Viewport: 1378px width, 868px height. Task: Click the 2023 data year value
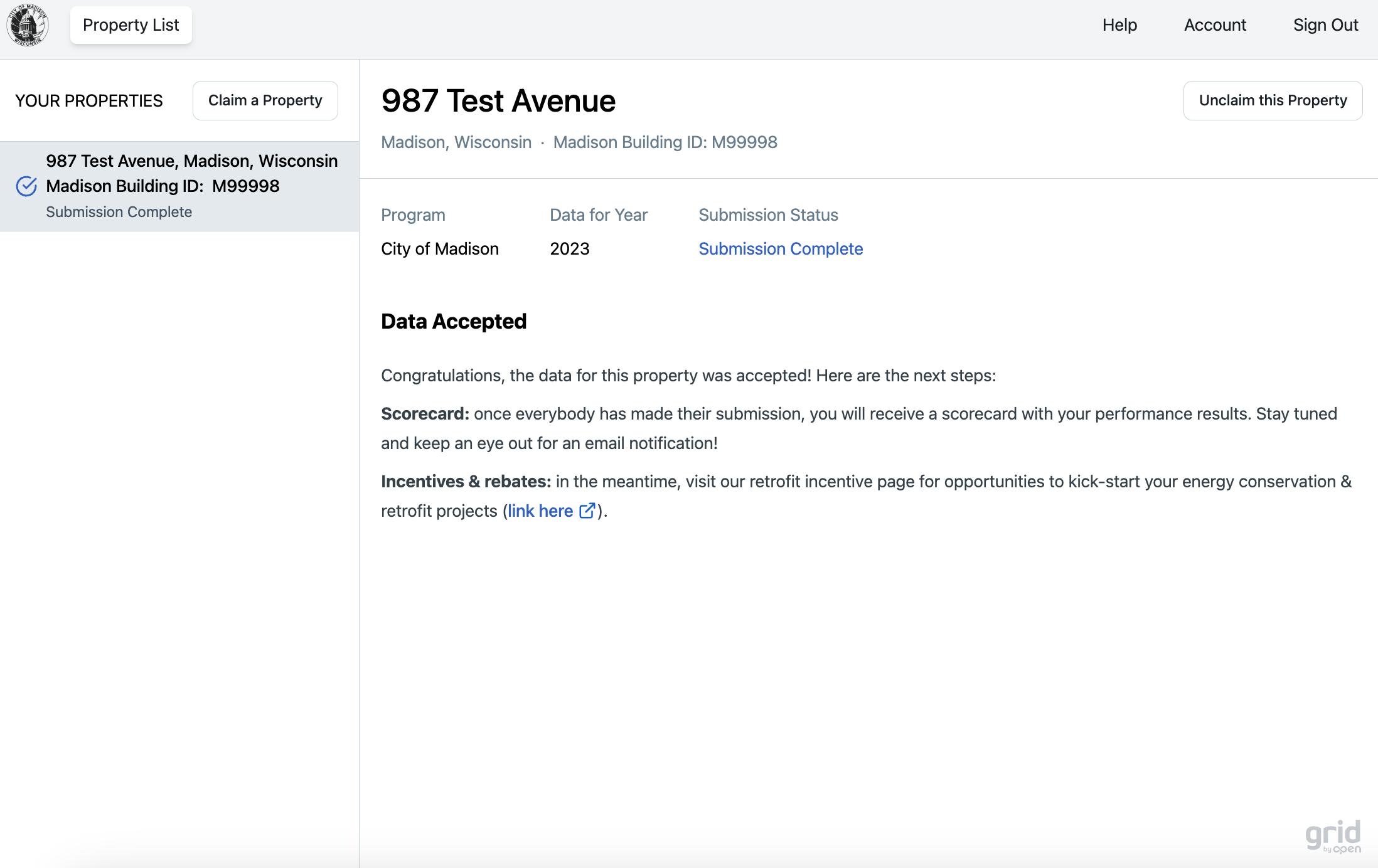coord(570,249)
